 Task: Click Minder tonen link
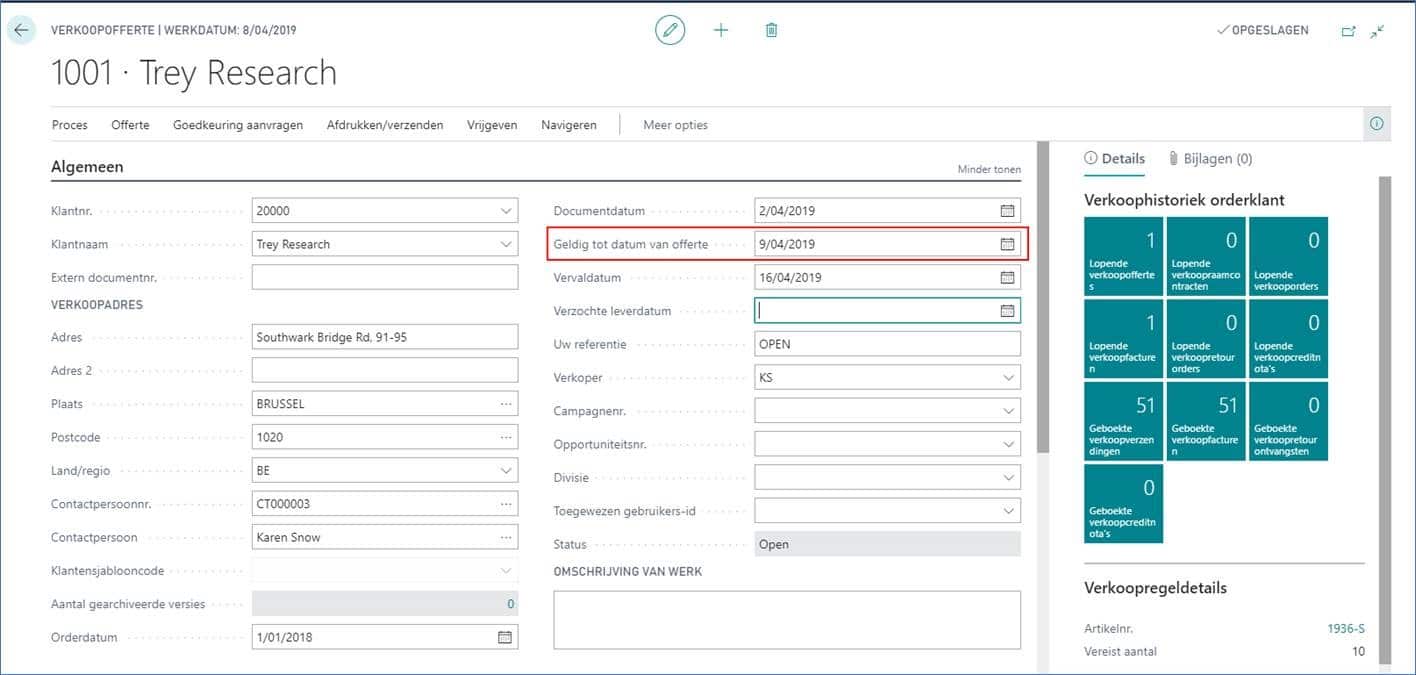tap(989, 170)
